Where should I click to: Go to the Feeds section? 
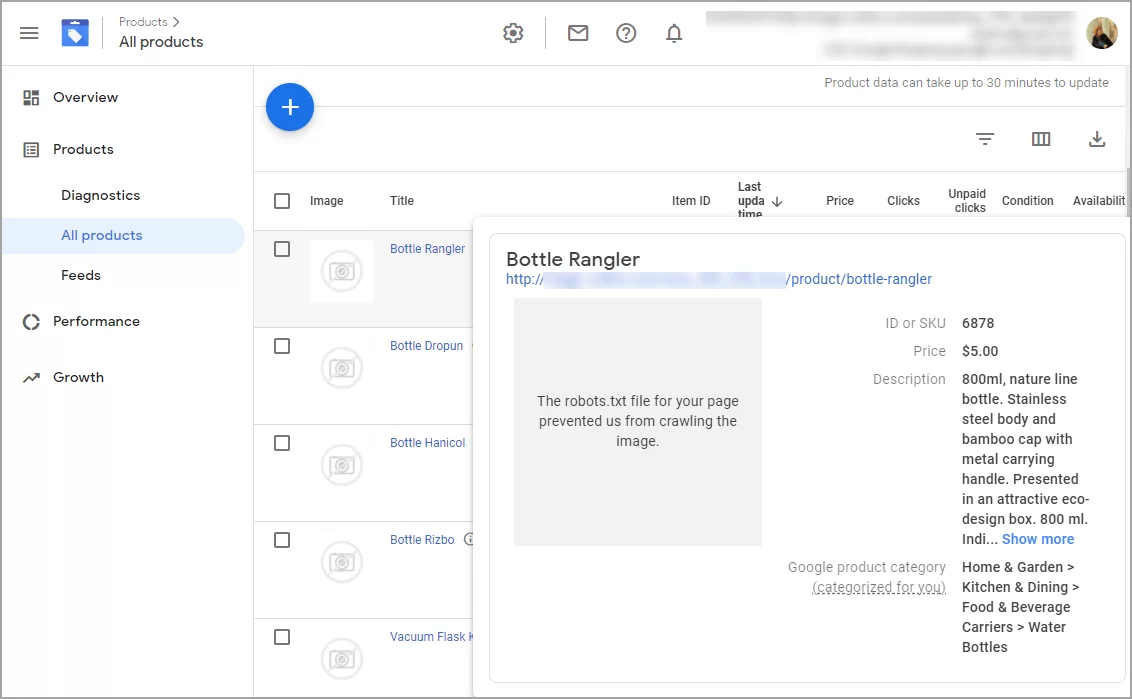tap(80, 275)
